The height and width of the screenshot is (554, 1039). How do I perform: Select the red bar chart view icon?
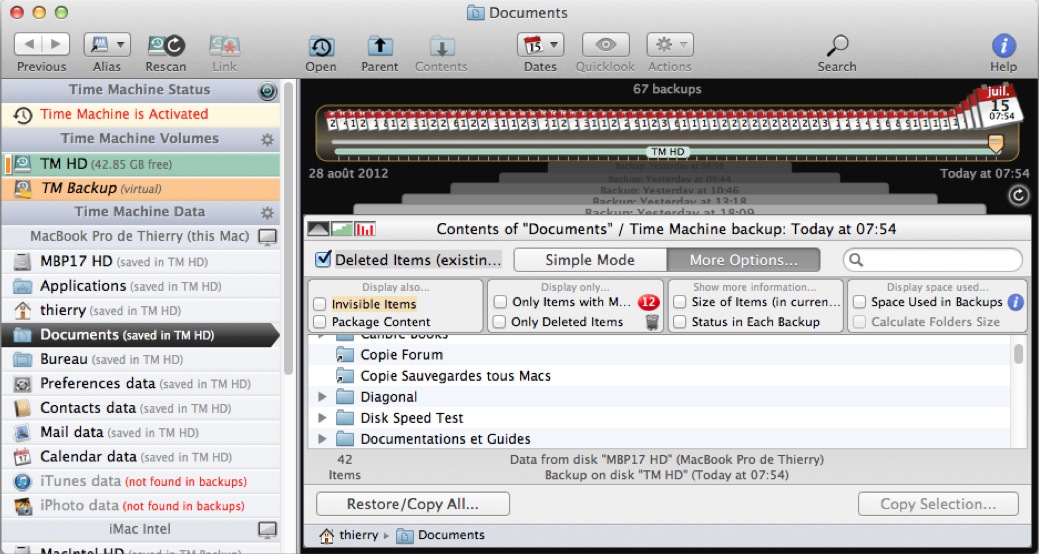[365, 229]
